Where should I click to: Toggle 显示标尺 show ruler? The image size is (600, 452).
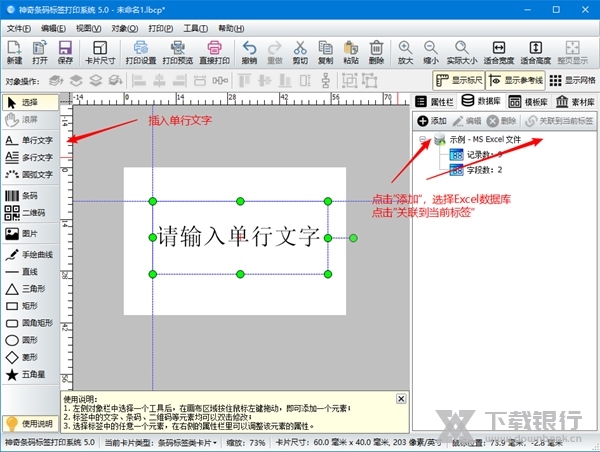[459, 81]
